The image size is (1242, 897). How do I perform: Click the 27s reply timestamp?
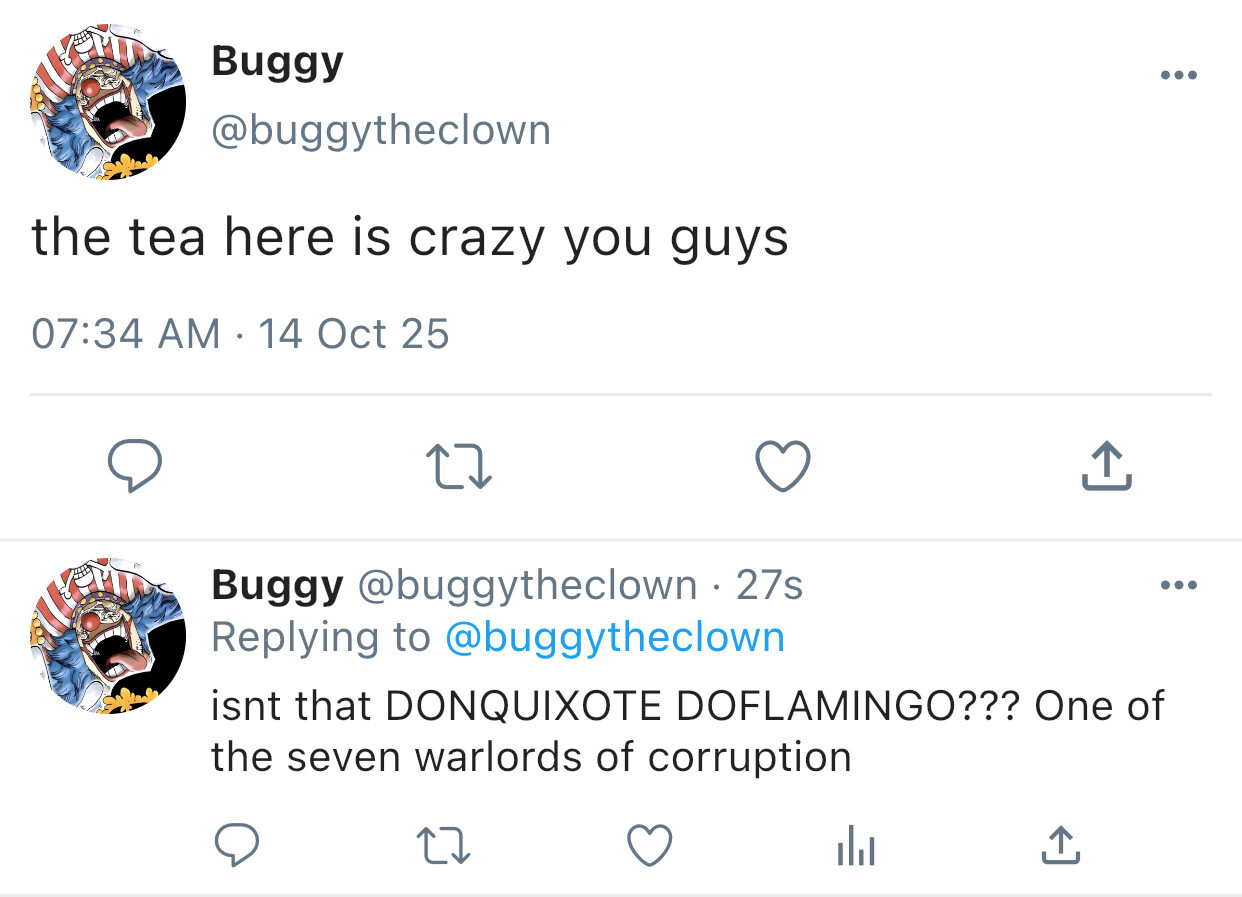tap(769, 586)
